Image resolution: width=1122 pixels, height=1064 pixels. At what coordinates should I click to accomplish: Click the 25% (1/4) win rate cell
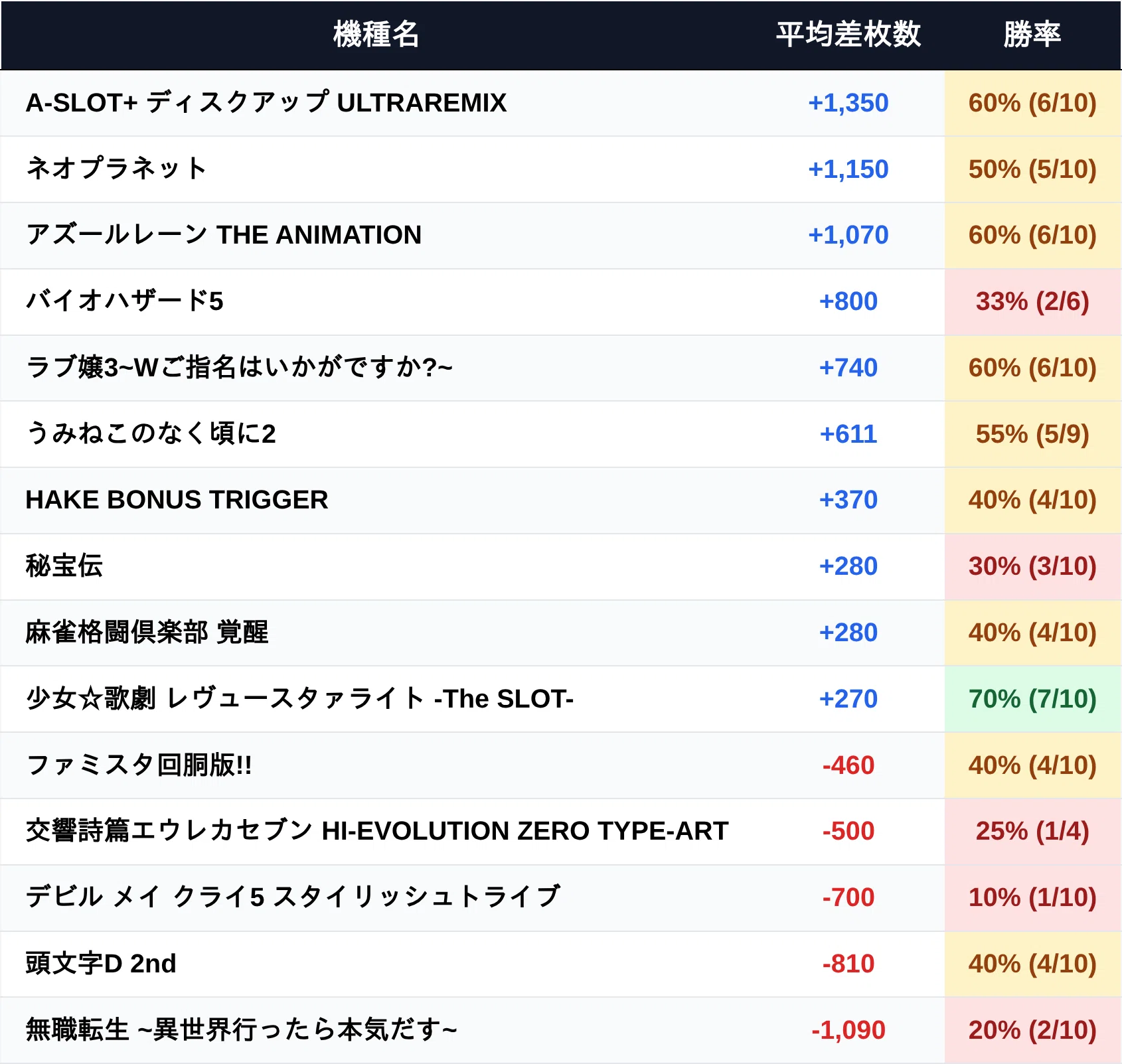click(x=1032, y=831)
